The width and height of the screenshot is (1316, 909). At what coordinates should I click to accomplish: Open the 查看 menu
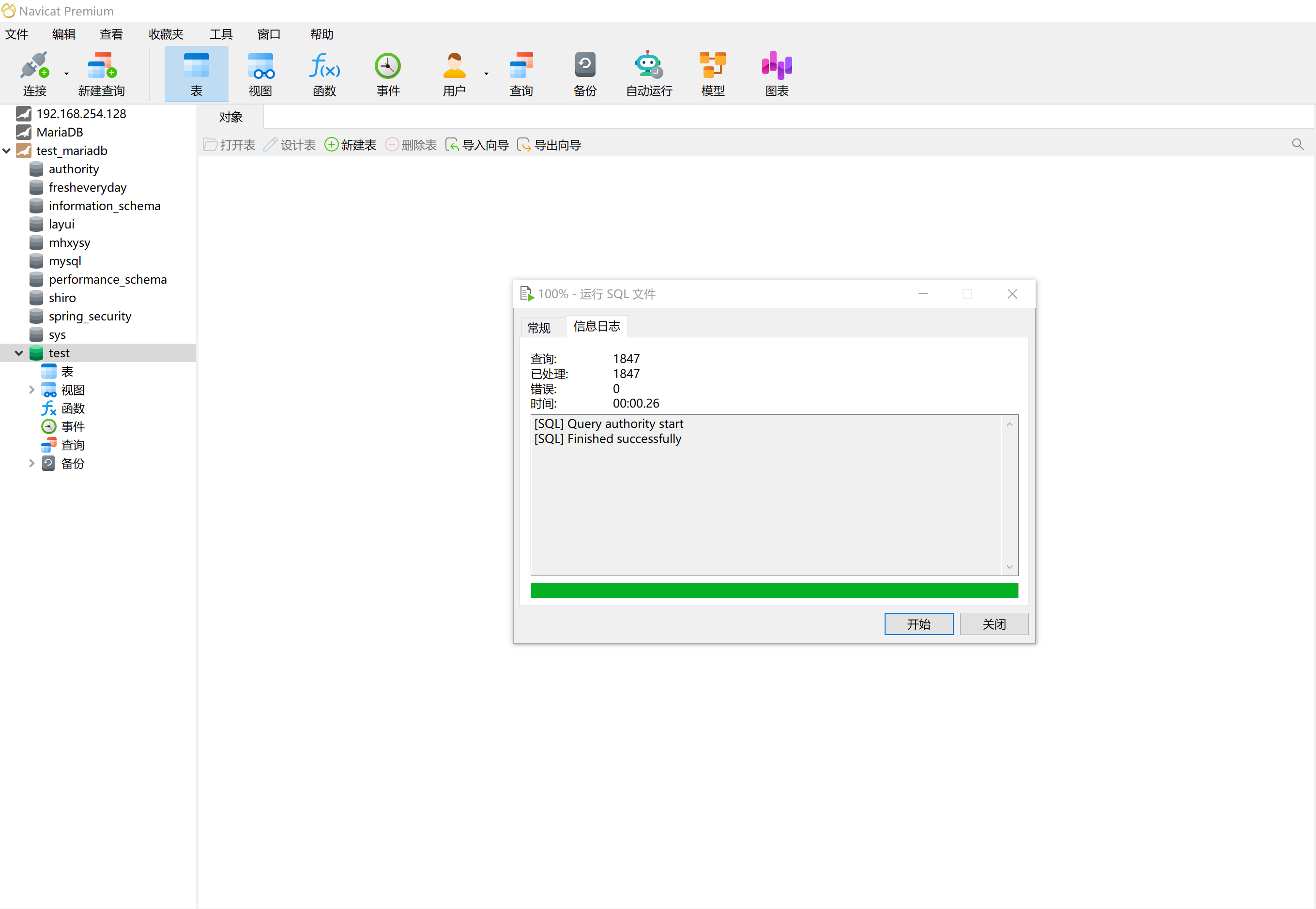click(x=111, y=34)
